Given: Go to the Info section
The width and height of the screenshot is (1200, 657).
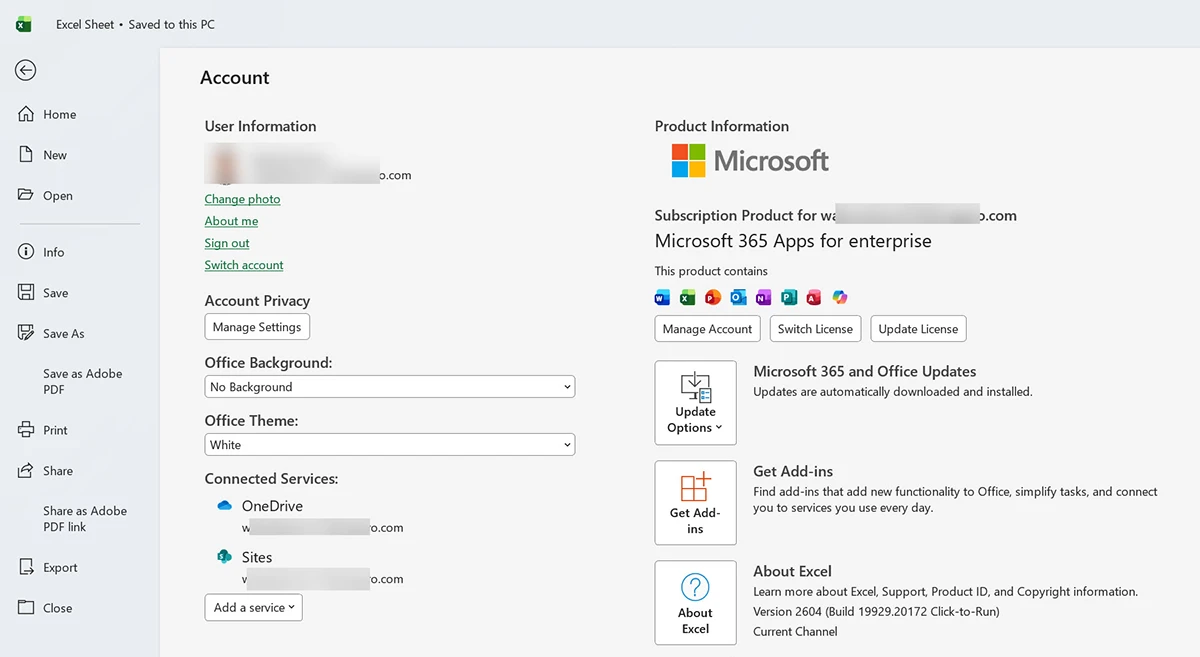Looking at the screenshot, I should (54, 252).
